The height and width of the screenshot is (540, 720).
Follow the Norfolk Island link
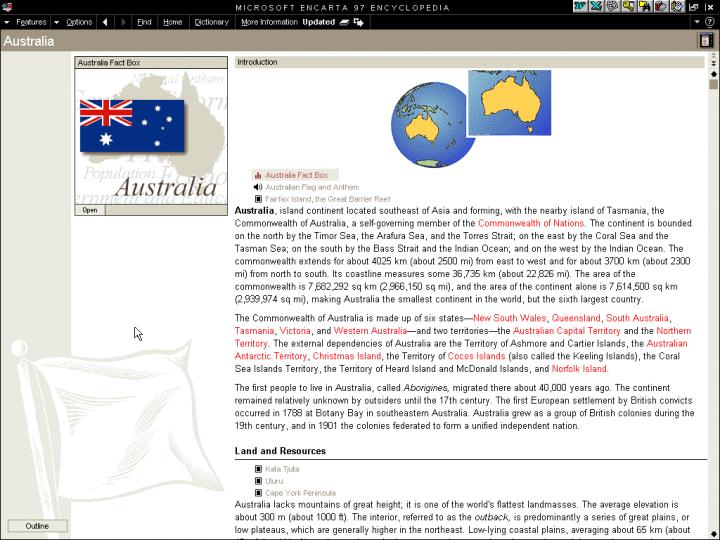coord(579,369)
